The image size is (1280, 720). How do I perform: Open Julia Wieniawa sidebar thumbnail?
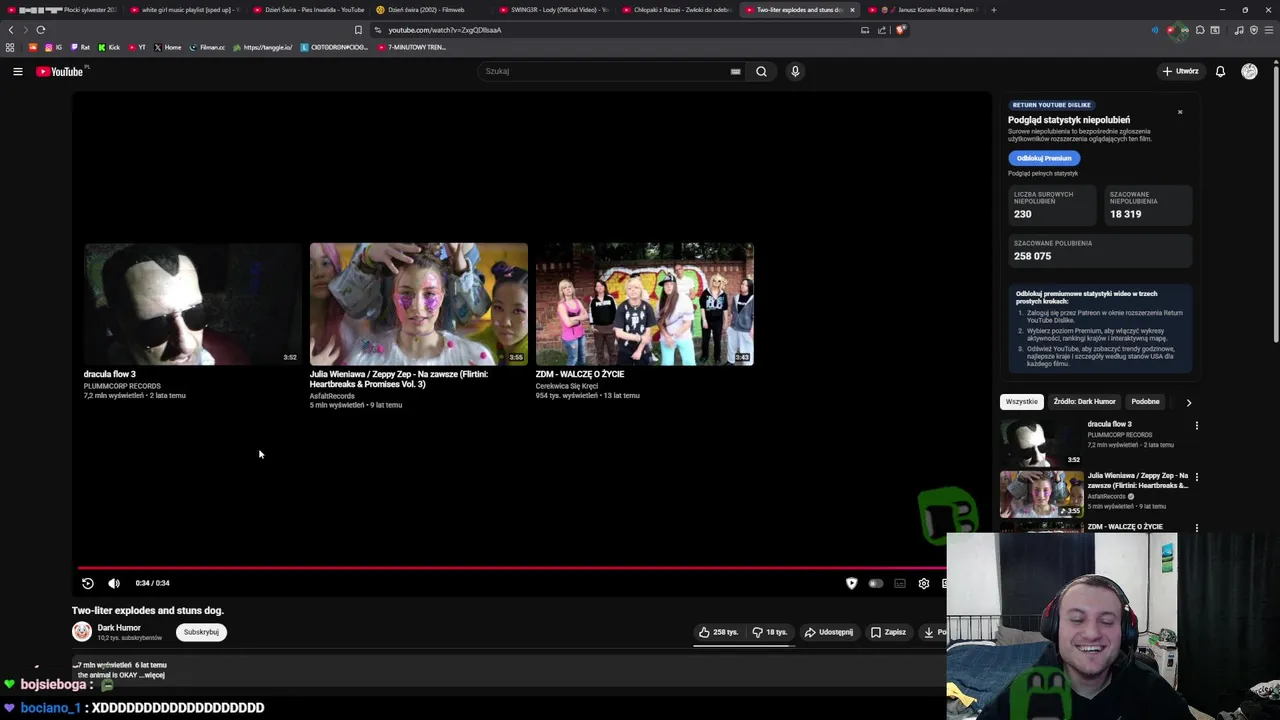coord(1041,494)
